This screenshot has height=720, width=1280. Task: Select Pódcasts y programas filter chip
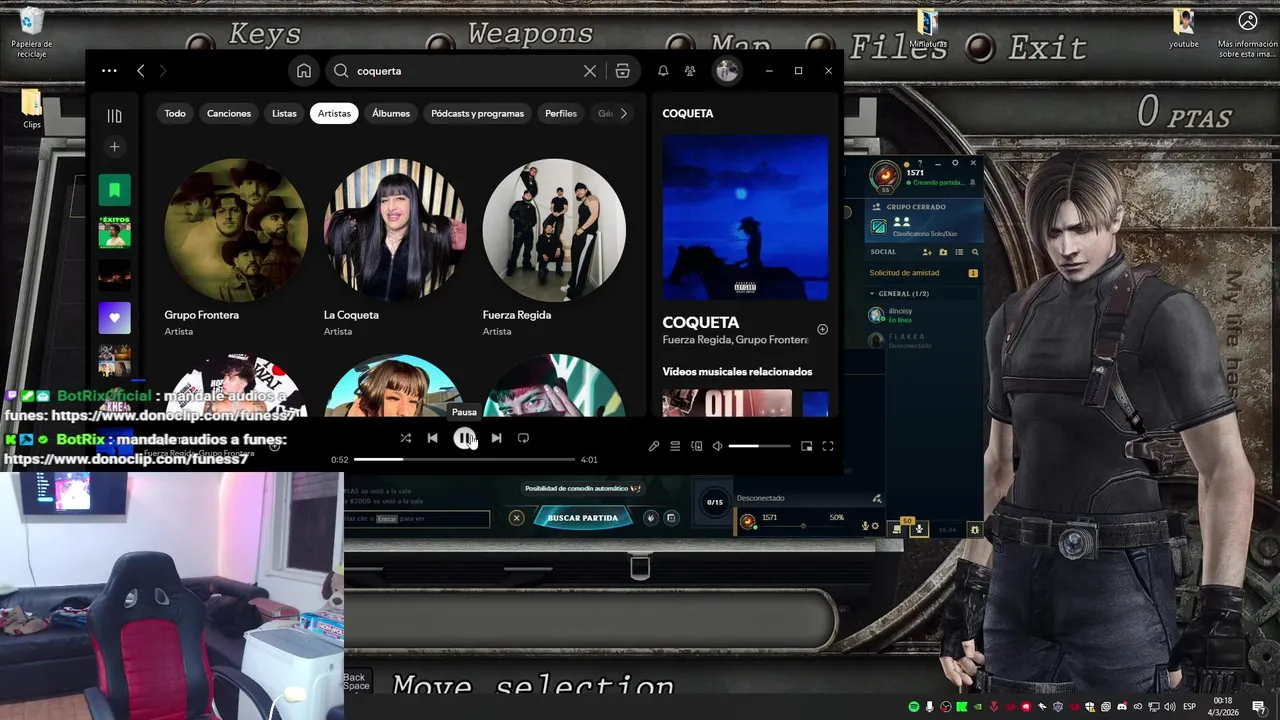click(477, 113)
